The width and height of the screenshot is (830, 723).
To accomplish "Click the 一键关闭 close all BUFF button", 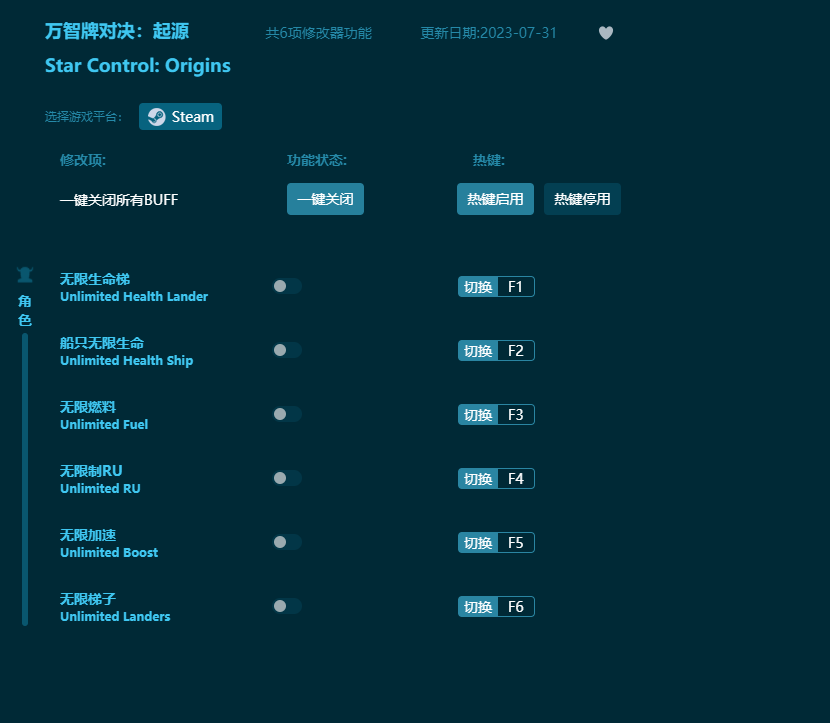I will [325, 199].
